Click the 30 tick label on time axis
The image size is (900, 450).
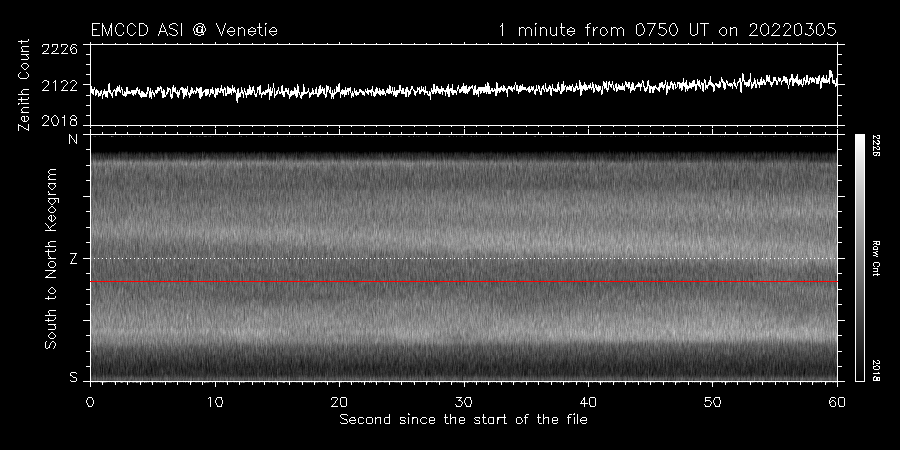pos(464,402)
